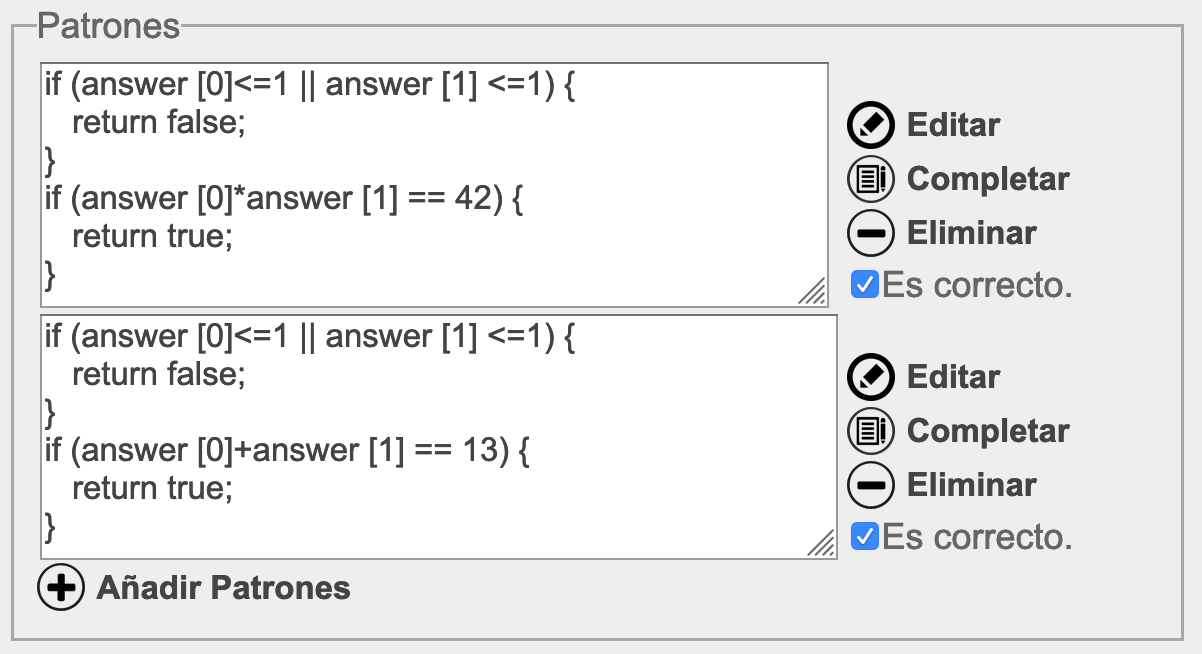Toggle 'Es correcto' checkbox of the second pattern

864,537
